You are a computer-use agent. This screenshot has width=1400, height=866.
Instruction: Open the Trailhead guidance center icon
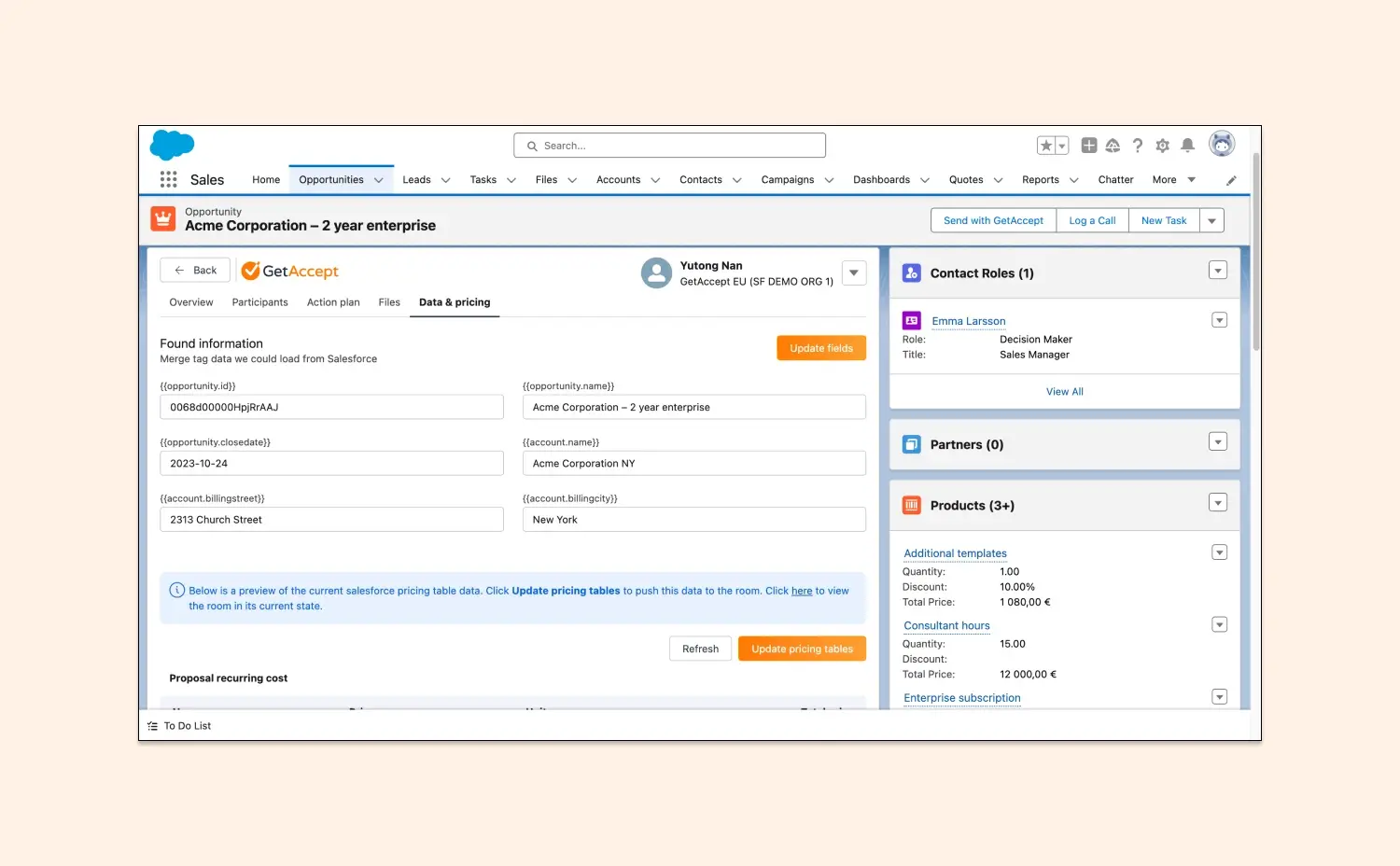(1113, 145)
